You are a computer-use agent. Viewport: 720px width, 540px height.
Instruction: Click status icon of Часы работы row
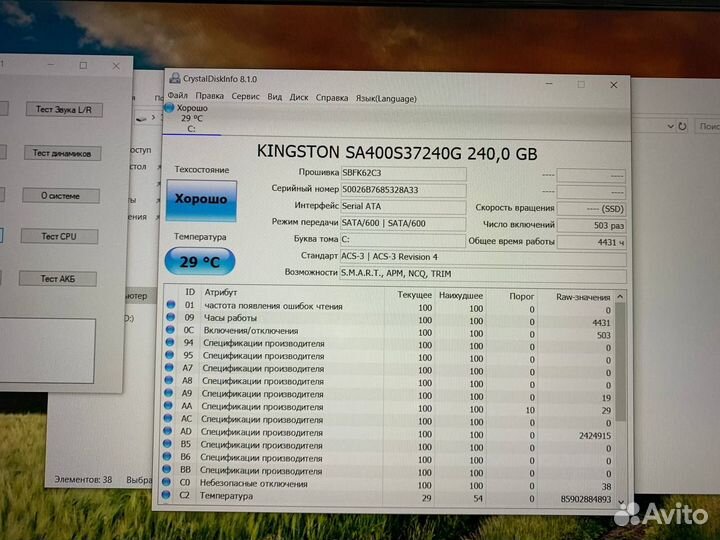170,317
